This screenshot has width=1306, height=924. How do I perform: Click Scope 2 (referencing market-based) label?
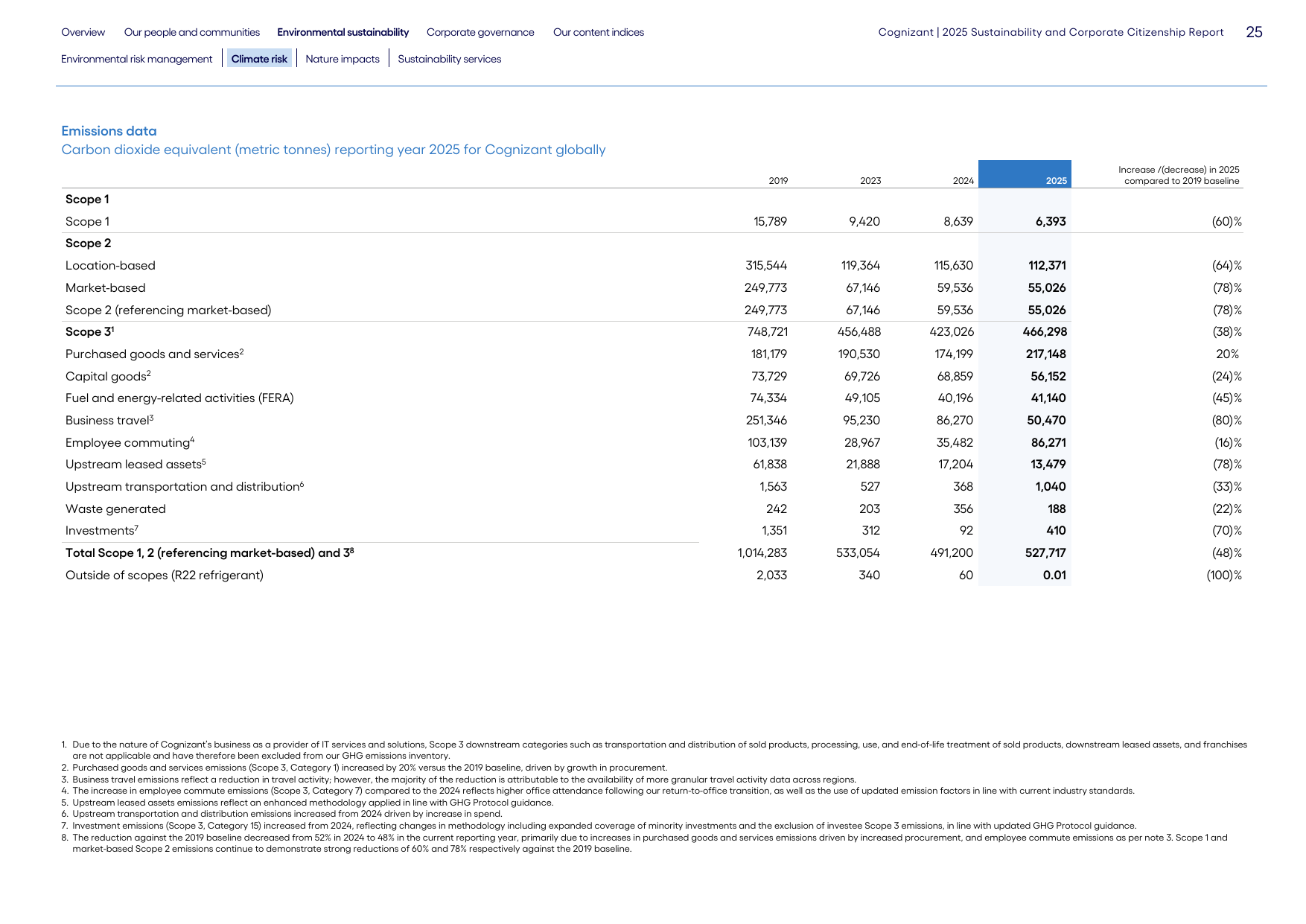click(x=168, y=310)
